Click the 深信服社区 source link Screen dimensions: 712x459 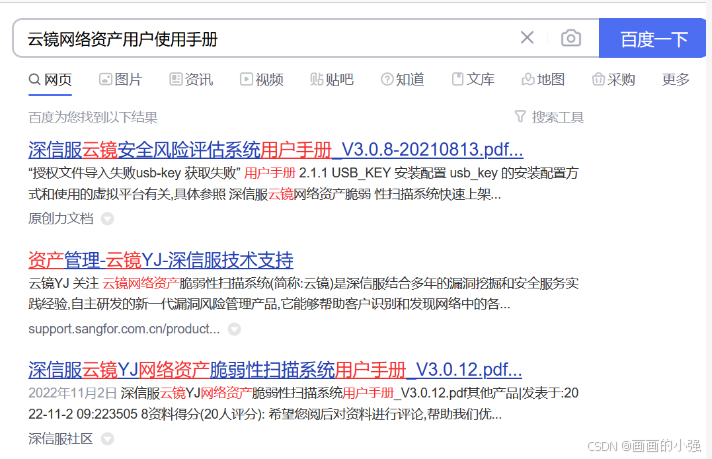click(x=61, y=439)
